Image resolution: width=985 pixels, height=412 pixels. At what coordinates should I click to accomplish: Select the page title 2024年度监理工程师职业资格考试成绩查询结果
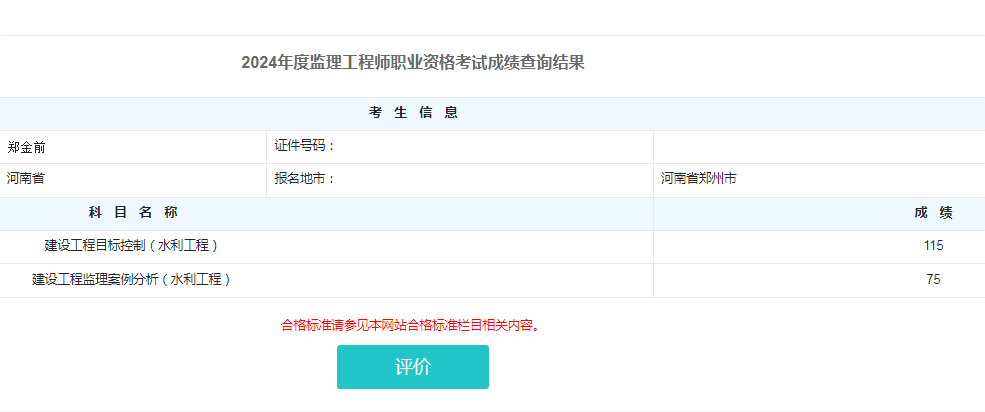412,63
